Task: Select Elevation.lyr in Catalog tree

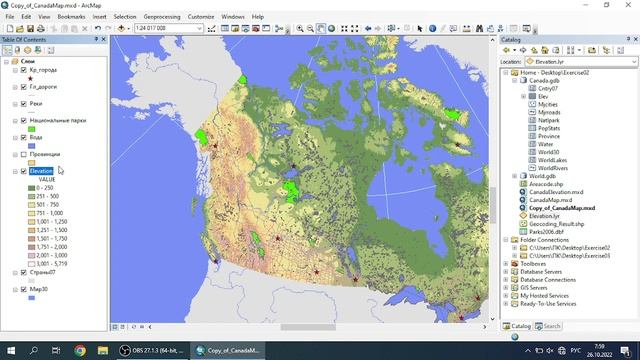Action: pyautogui.click(x=544, y=216)
